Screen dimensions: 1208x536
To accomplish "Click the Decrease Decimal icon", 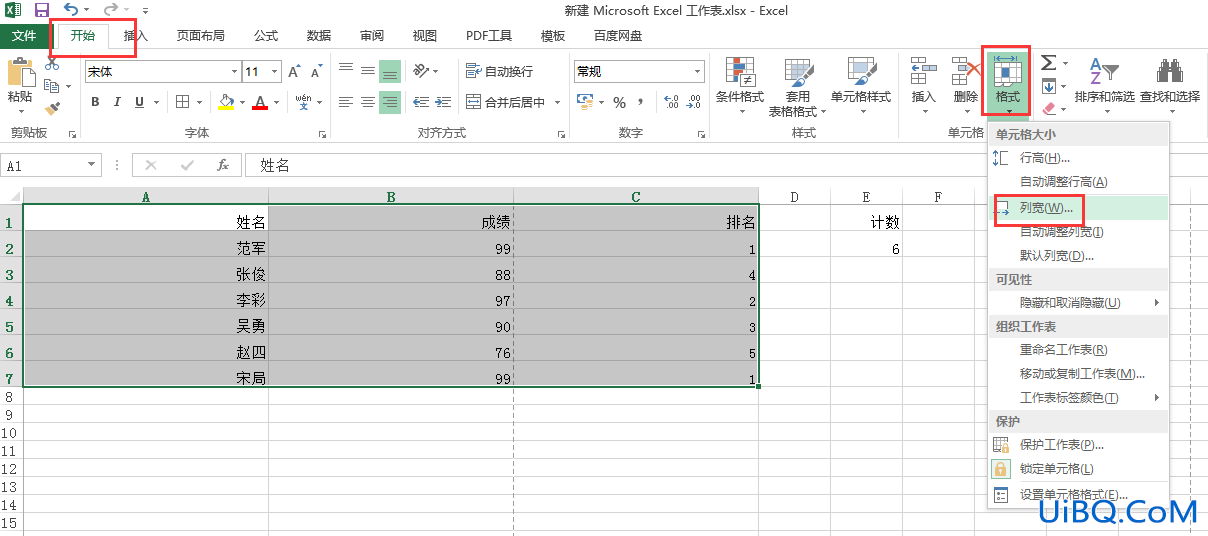I will [692, 102].
